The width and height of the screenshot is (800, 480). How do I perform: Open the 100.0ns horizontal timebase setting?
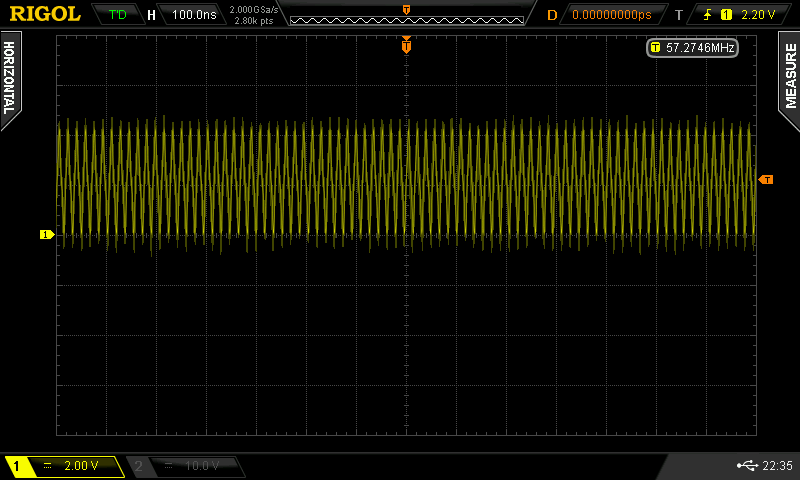click(x=194, y=15)
